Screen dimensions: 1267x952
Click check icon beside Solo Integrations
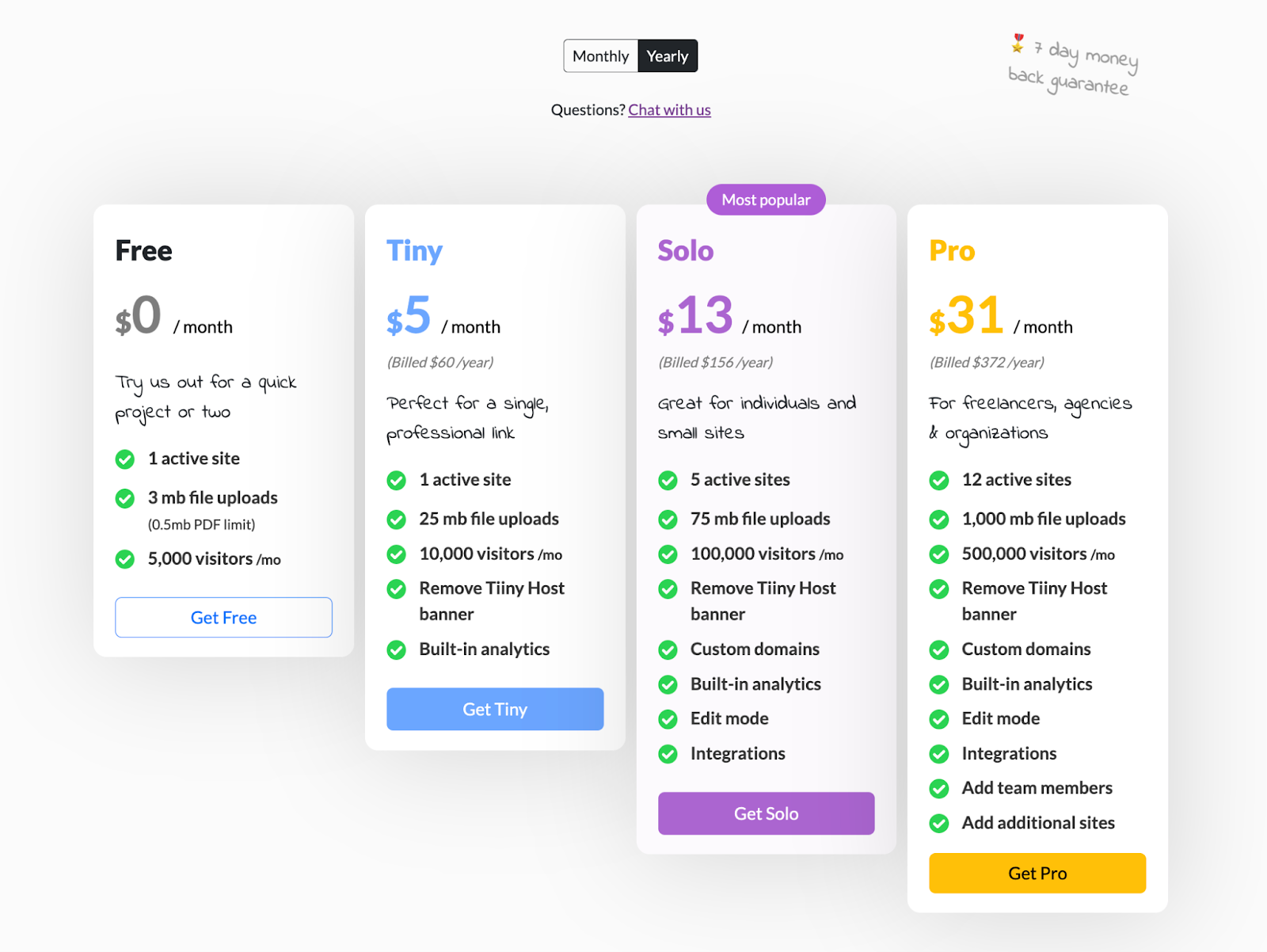point(668,754)
